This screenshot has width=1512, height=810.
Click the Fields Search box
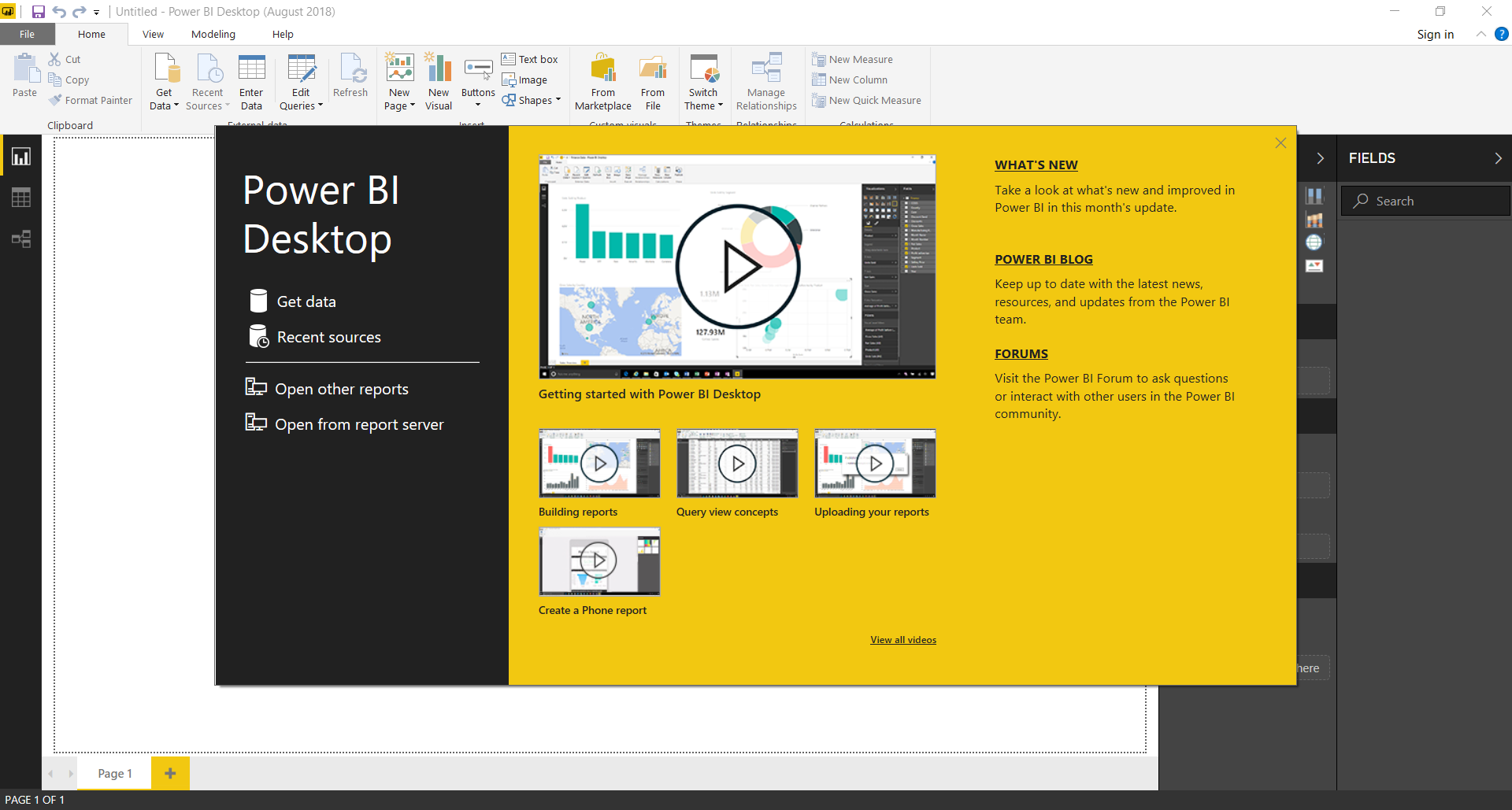1425,201
